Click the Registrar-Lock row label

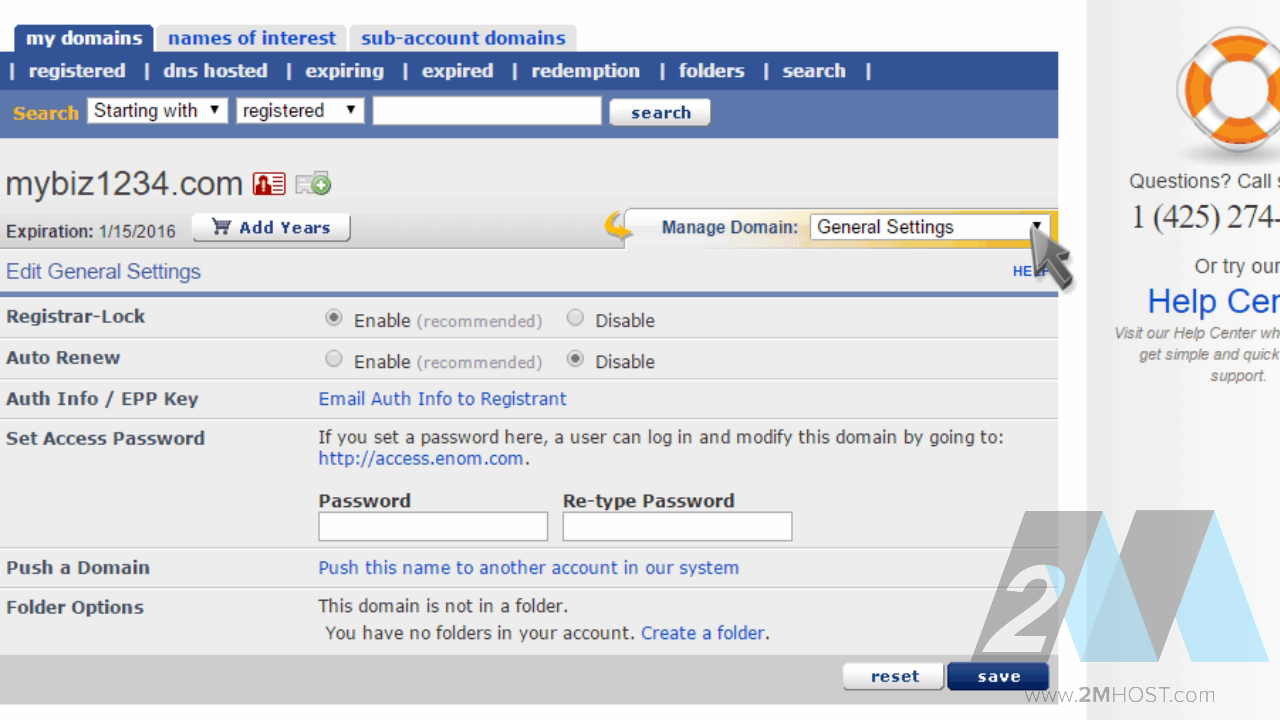[75, 317]
